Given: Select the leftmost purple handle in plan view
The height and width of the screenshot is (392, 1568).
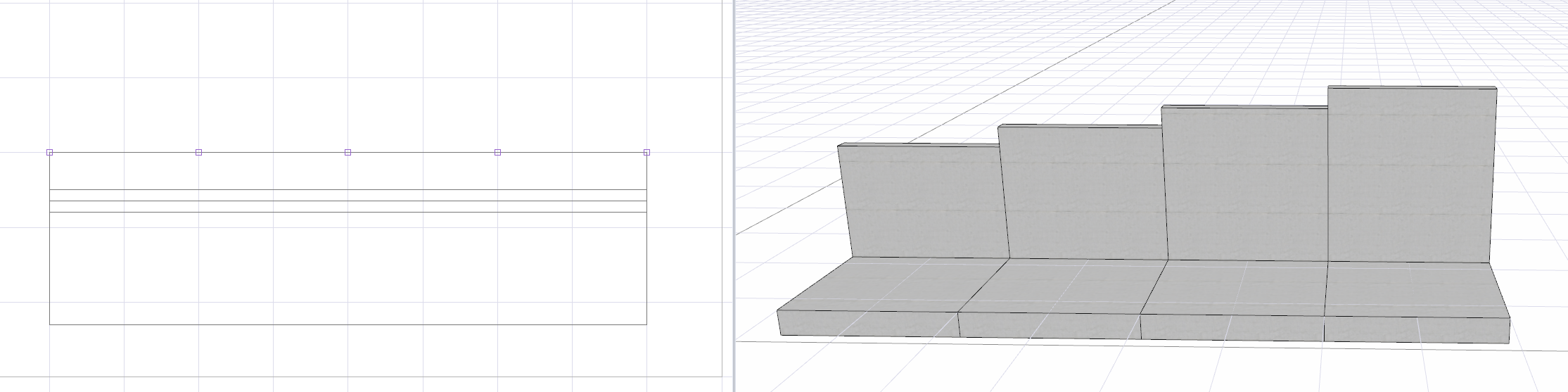Looking at the screenshot, I should click(x=49, y=152).
